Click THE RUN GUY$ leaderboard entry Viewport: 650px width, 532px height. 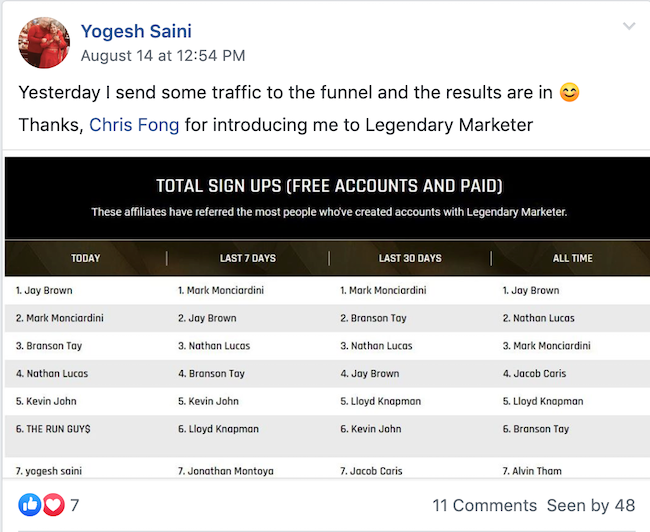point(53,429)
